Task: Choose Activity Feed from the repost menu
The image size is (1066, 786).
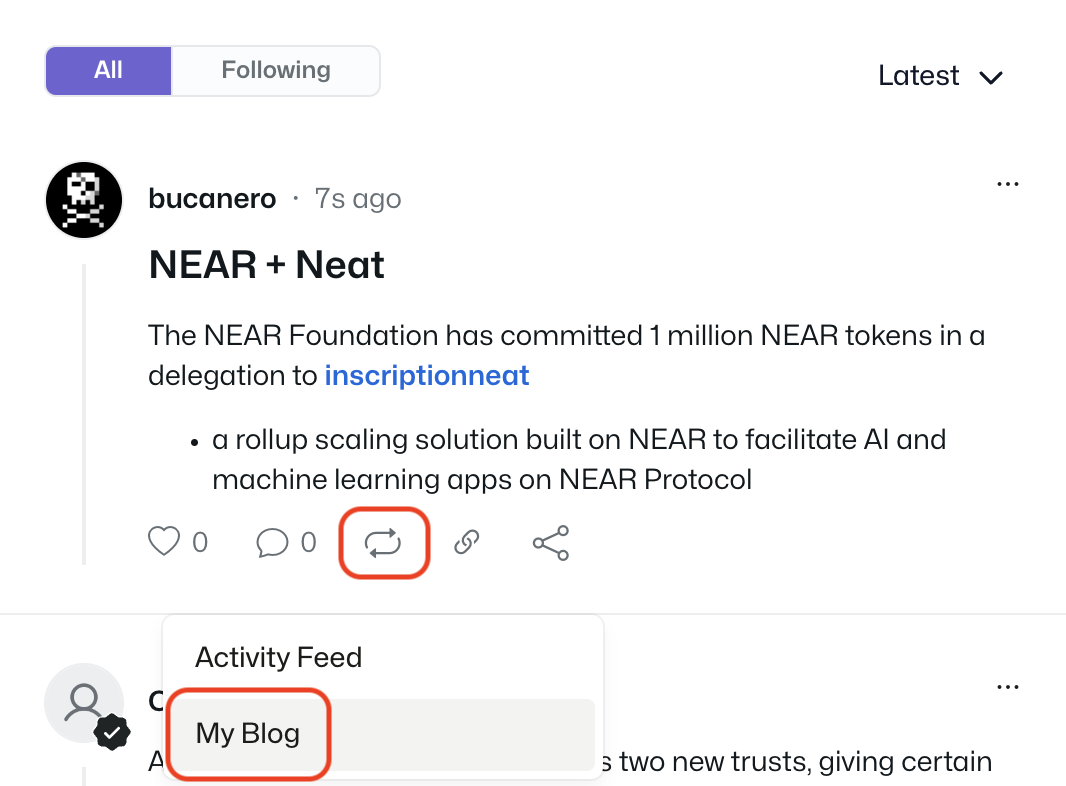Action: [x=279, y=657]
